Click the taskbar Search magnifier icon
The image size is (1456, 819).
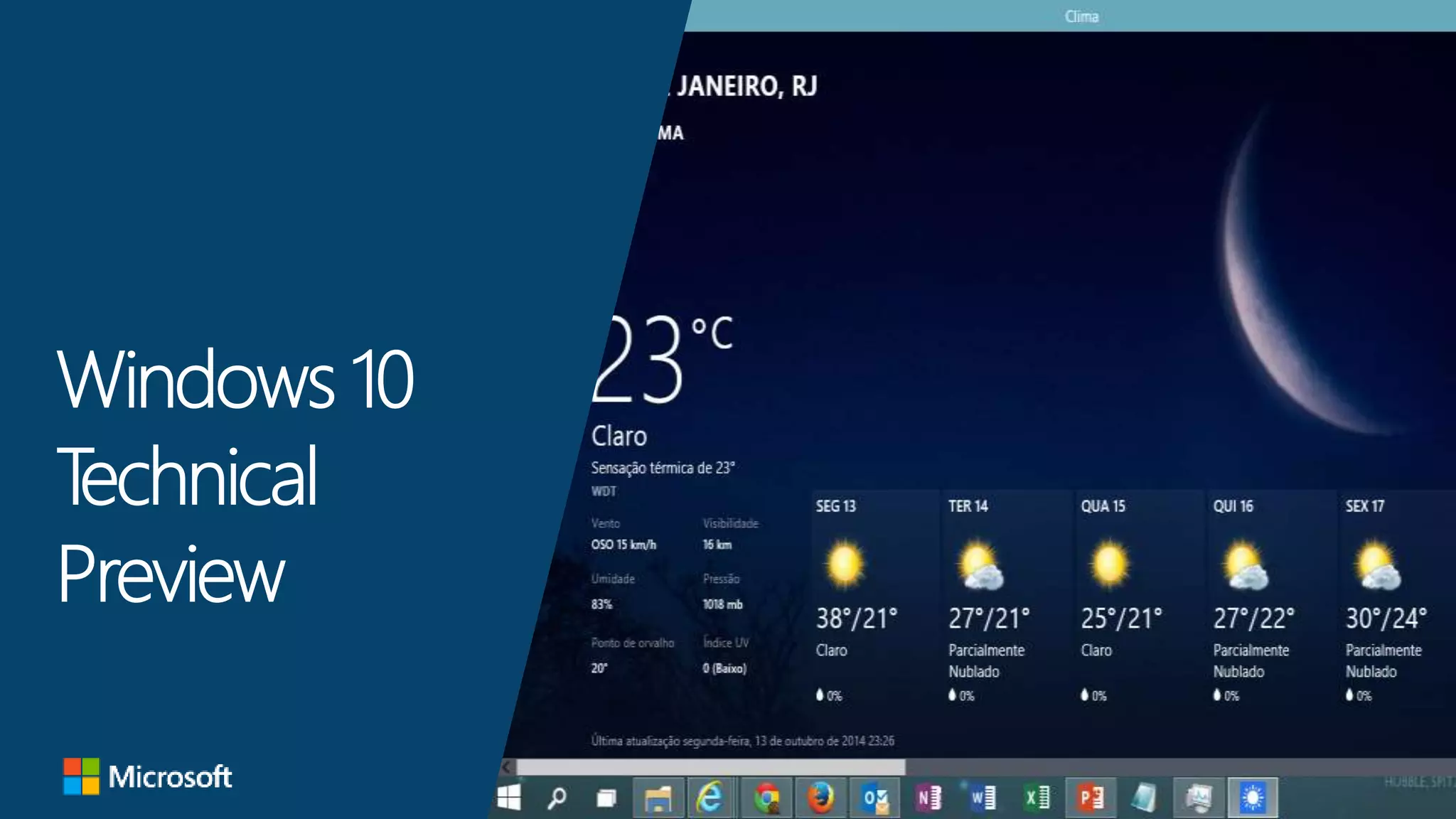pyautogui.click(x=557, y=798)
